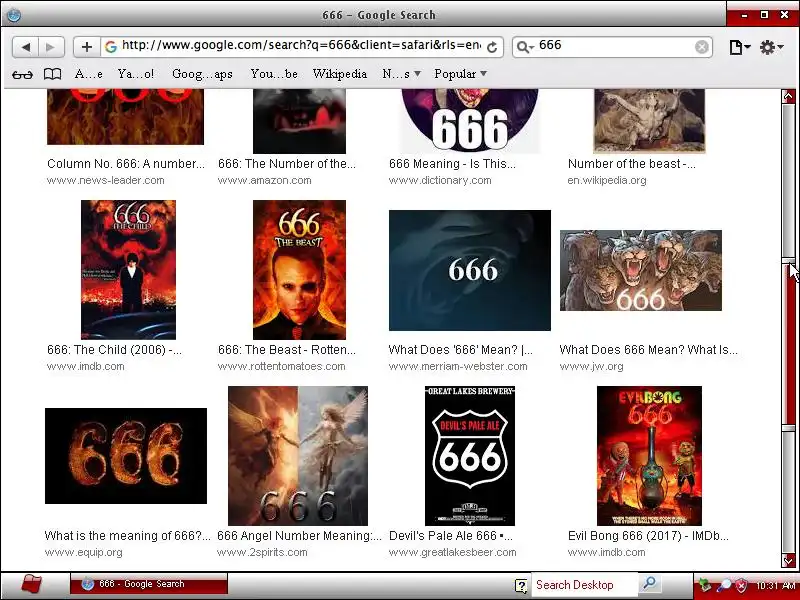Select the fiery 666 numerals thumbnail
Viewport: 800px width, 600px height.
click(126, 456)
